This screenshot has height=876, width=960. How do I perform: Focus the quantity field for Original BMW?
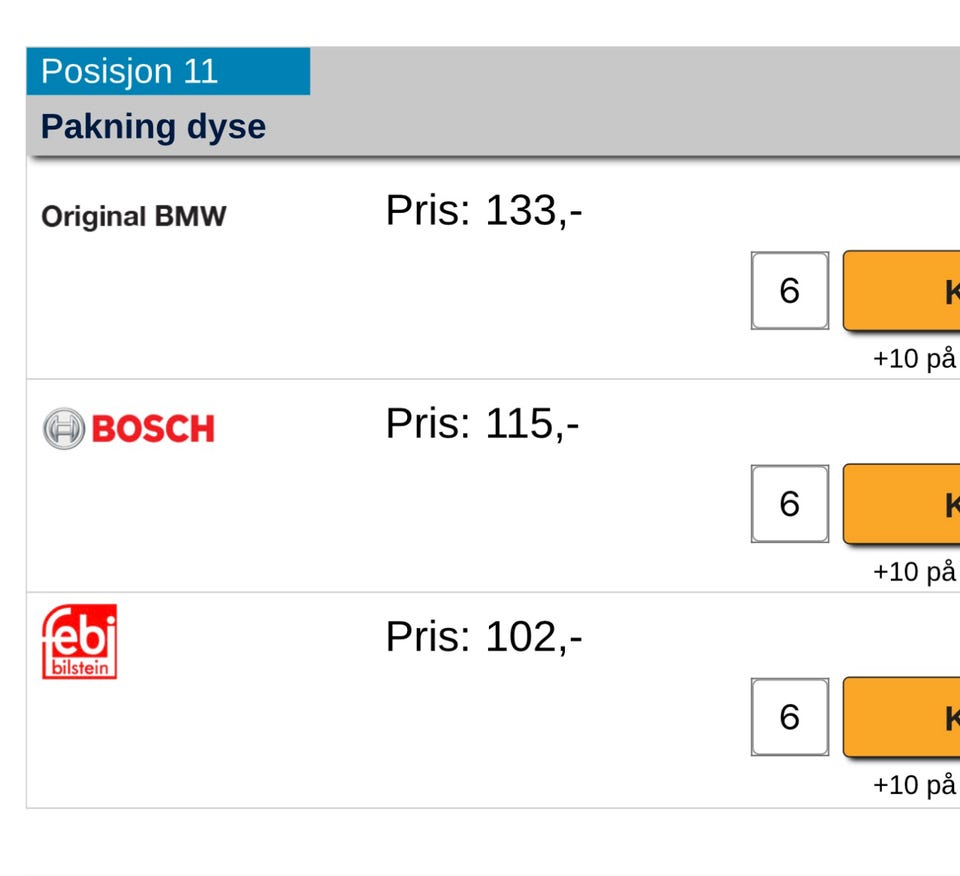pos(789,291)
